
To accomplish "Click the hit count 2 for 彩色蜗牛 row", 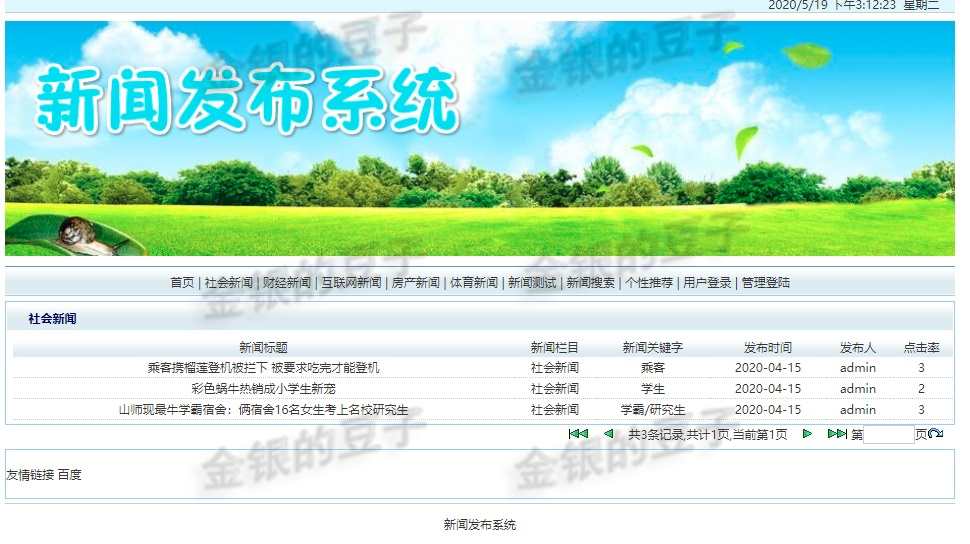I will coord(921,389).
